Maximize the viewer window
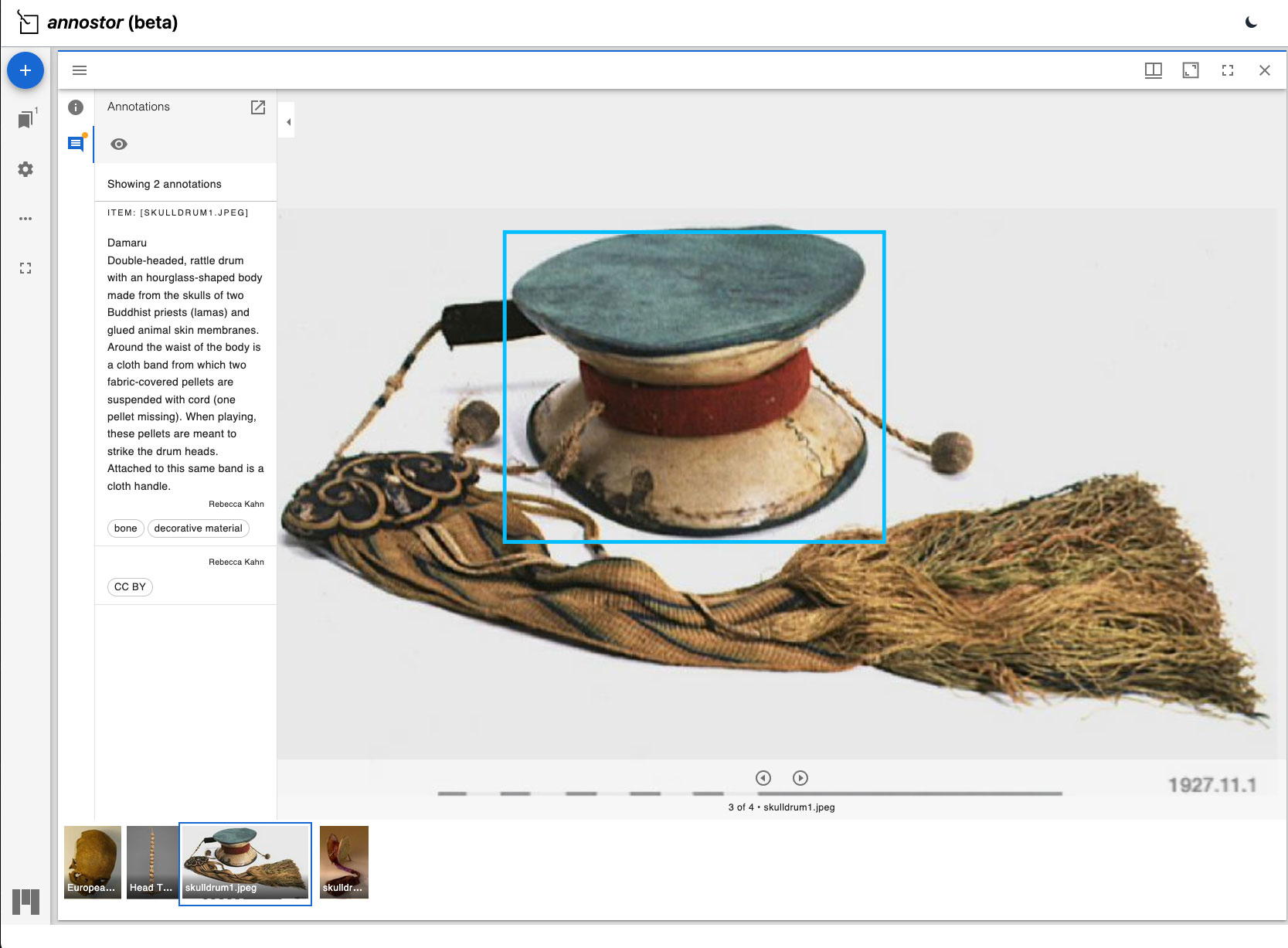Viewport: 1288px width, 948px height. (x=1190, y=70)
